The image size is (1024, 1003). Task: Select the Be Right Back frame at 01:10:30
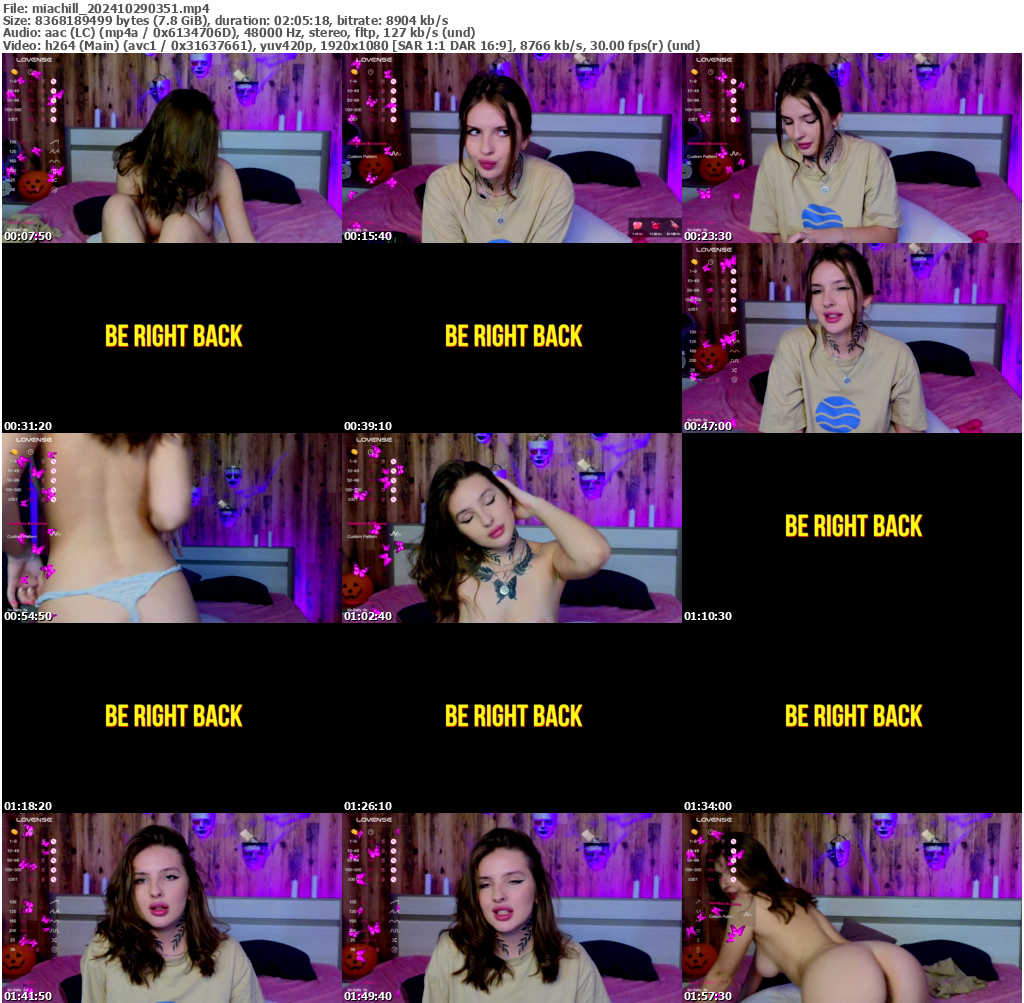click(851, 528)
